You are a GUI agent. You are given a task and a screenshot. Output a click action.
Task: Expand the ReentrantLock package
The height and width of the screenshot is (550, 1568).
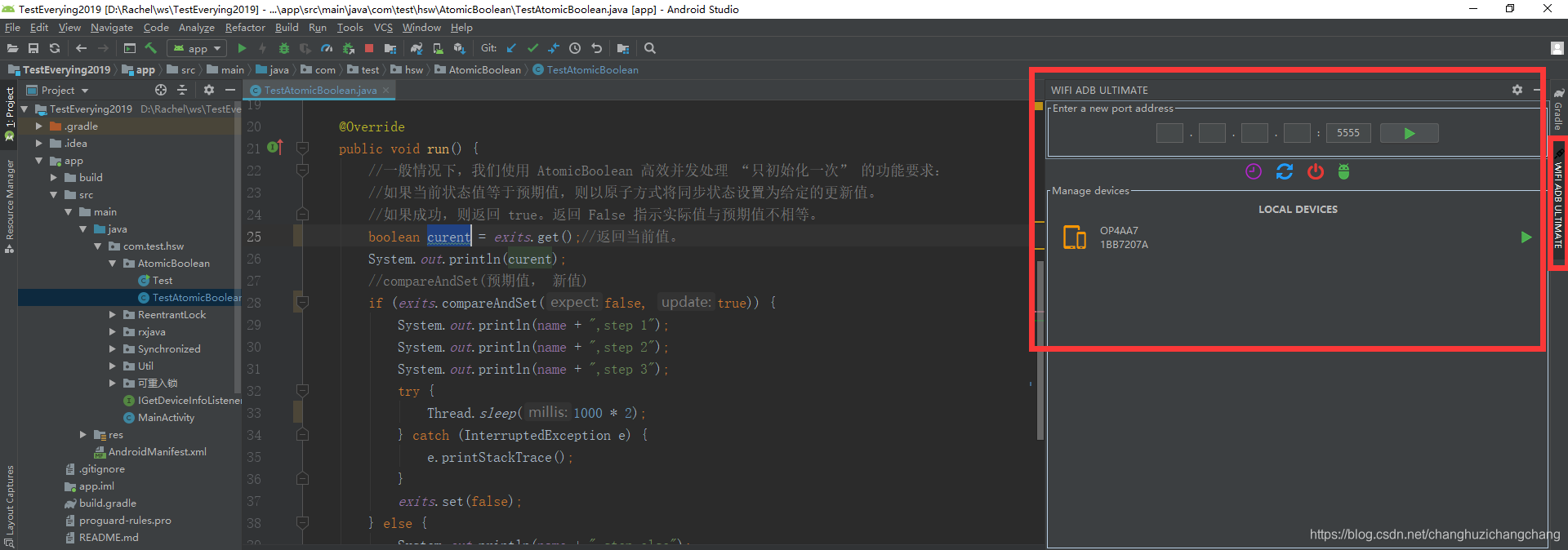pos(113,315)
